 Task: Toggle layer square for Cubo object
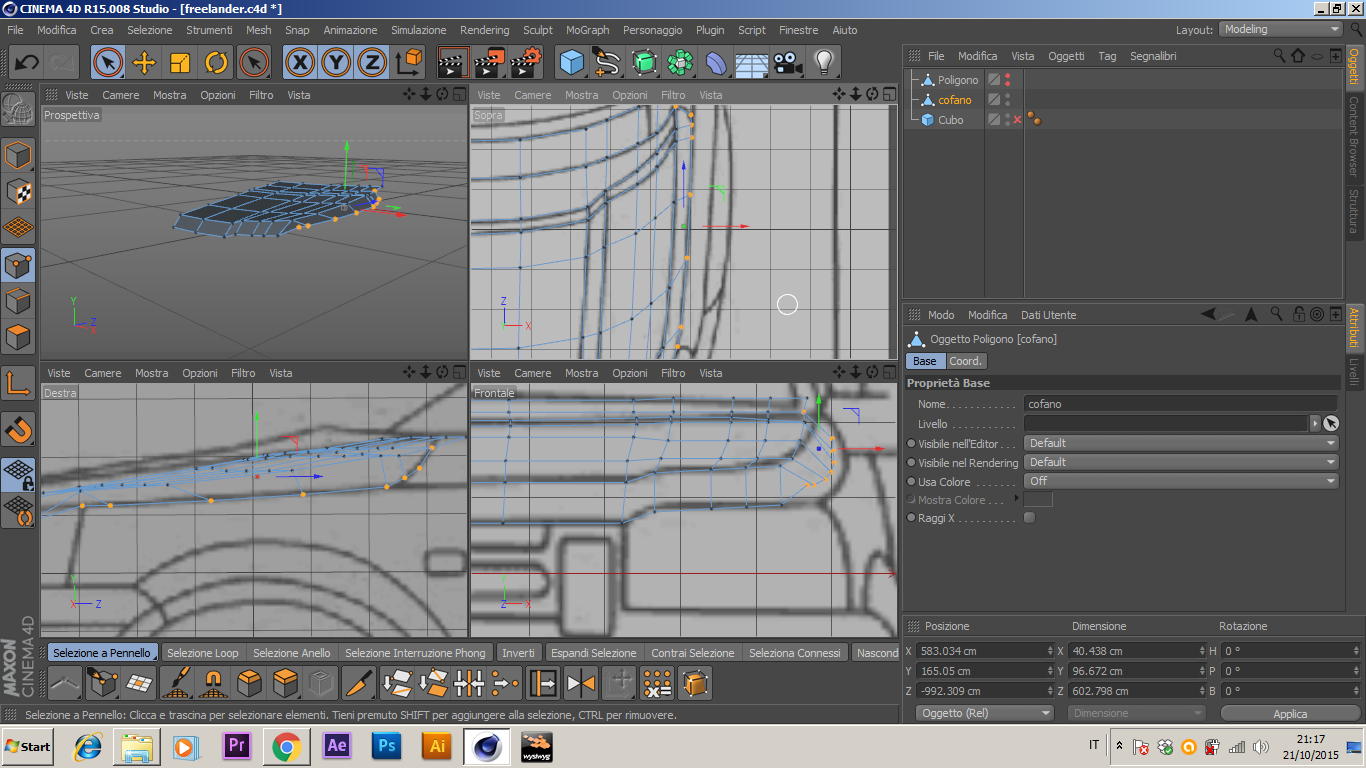994,120
